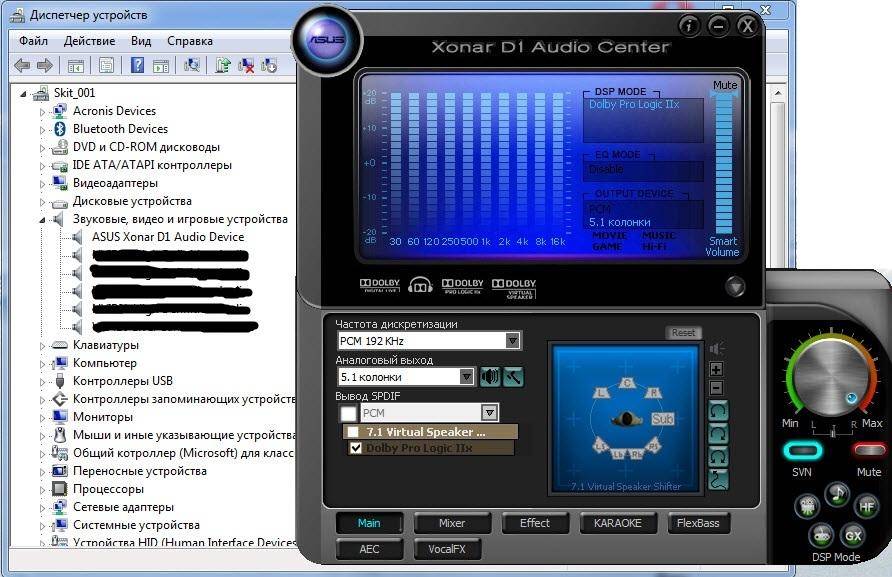892x577 pixels.
Task: Open the Вид menu
Action: coord(141,41)
